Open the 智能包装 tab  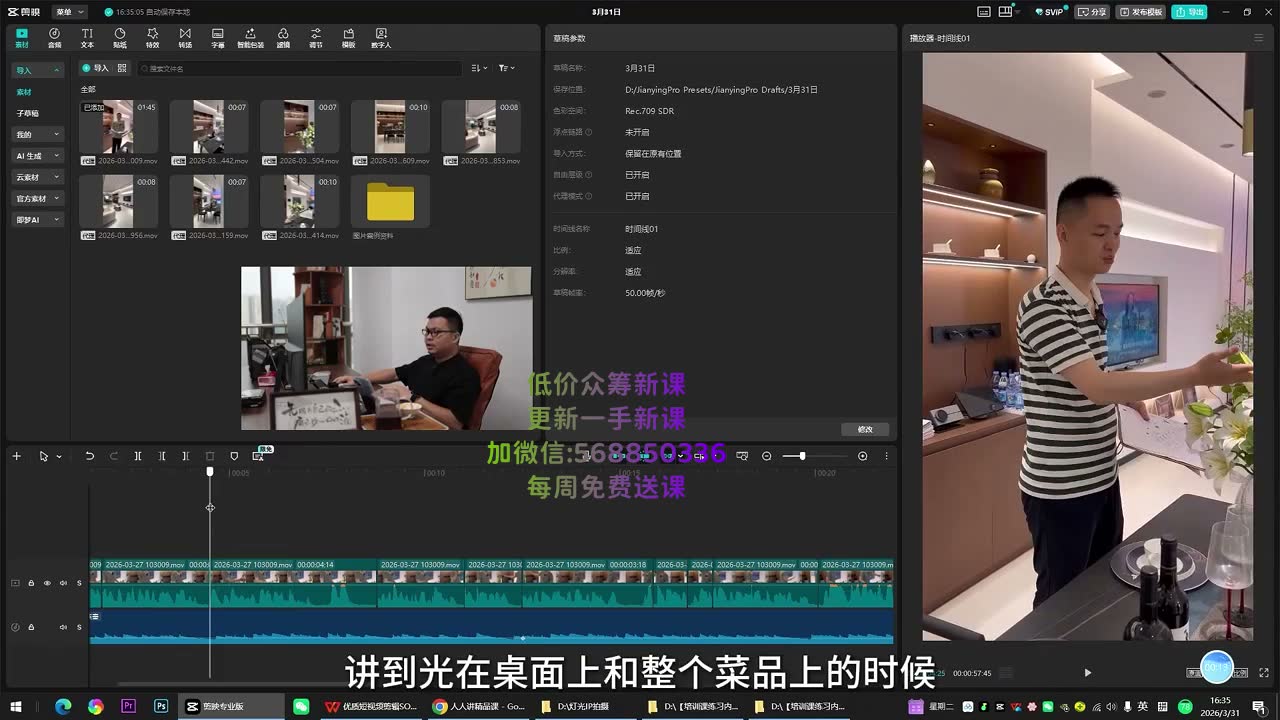tap(250, 38)
